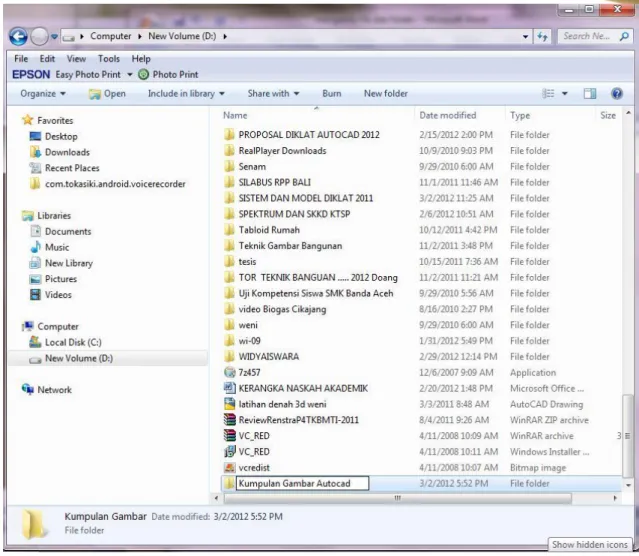This screenshot has width=639, height=556.
Task: Select KERANGKA NASKAH AKADEMIK Word document icon
Action: click(230, 388)
